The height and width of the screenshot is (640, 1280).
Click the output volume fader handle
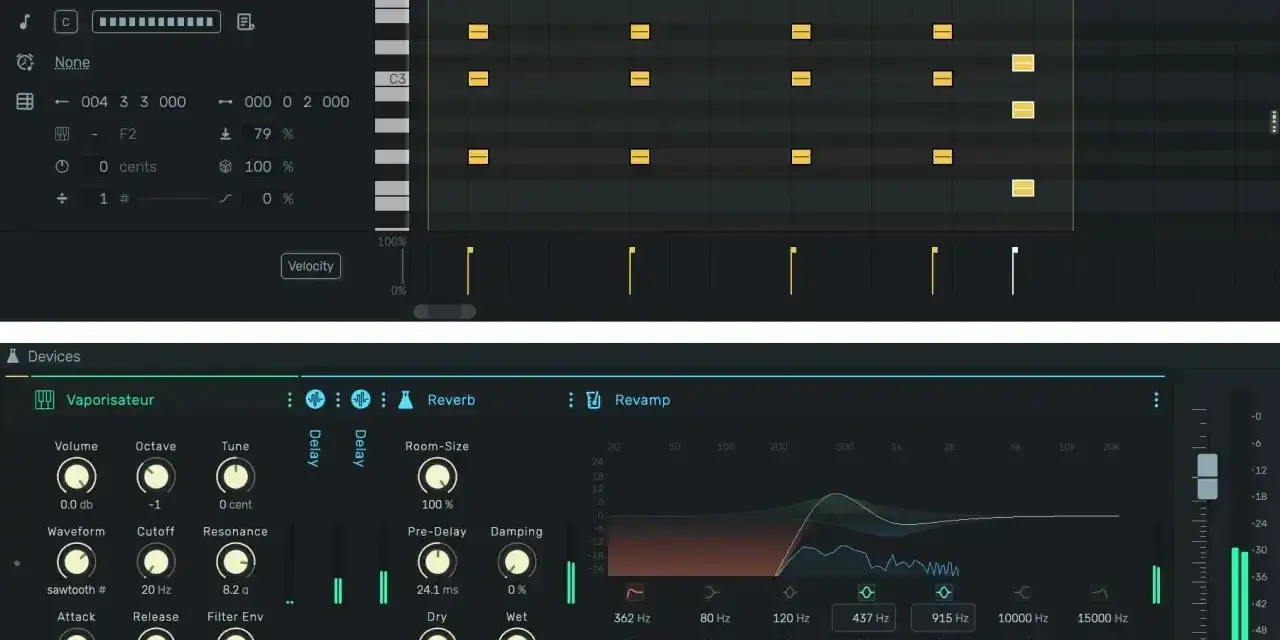coord(1207,476)
